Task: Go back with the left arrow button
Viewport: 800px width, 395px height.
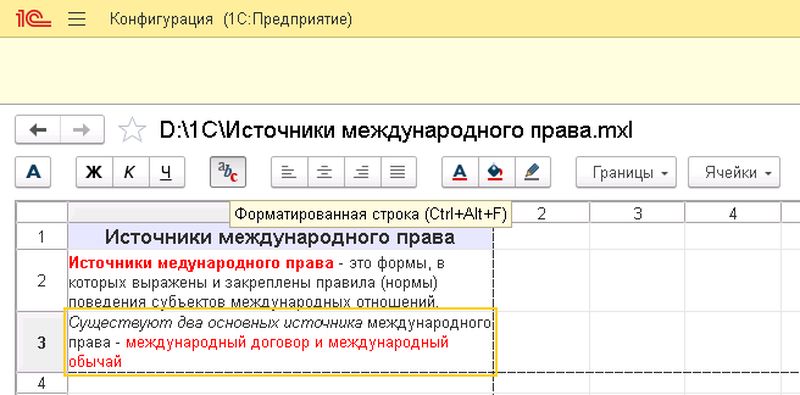Action: pyautogui.click(x=38, y=130)
